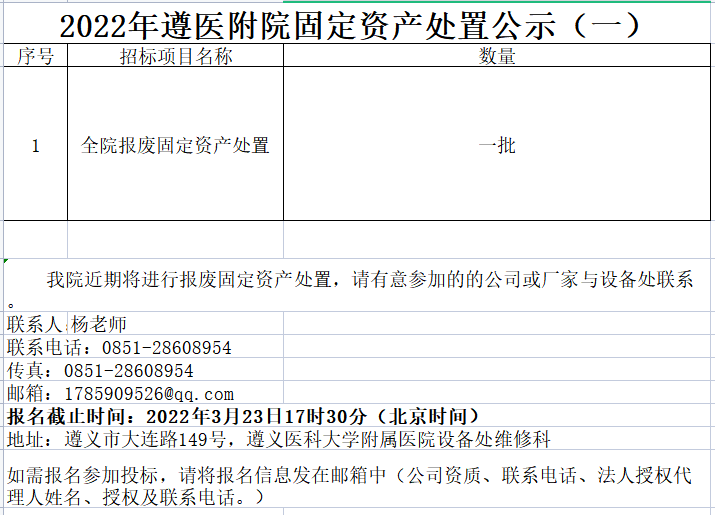The height and width of the screenshot is (515, 715).
Task: Click the '序号' header cell
Action: (x=36, y=56)
